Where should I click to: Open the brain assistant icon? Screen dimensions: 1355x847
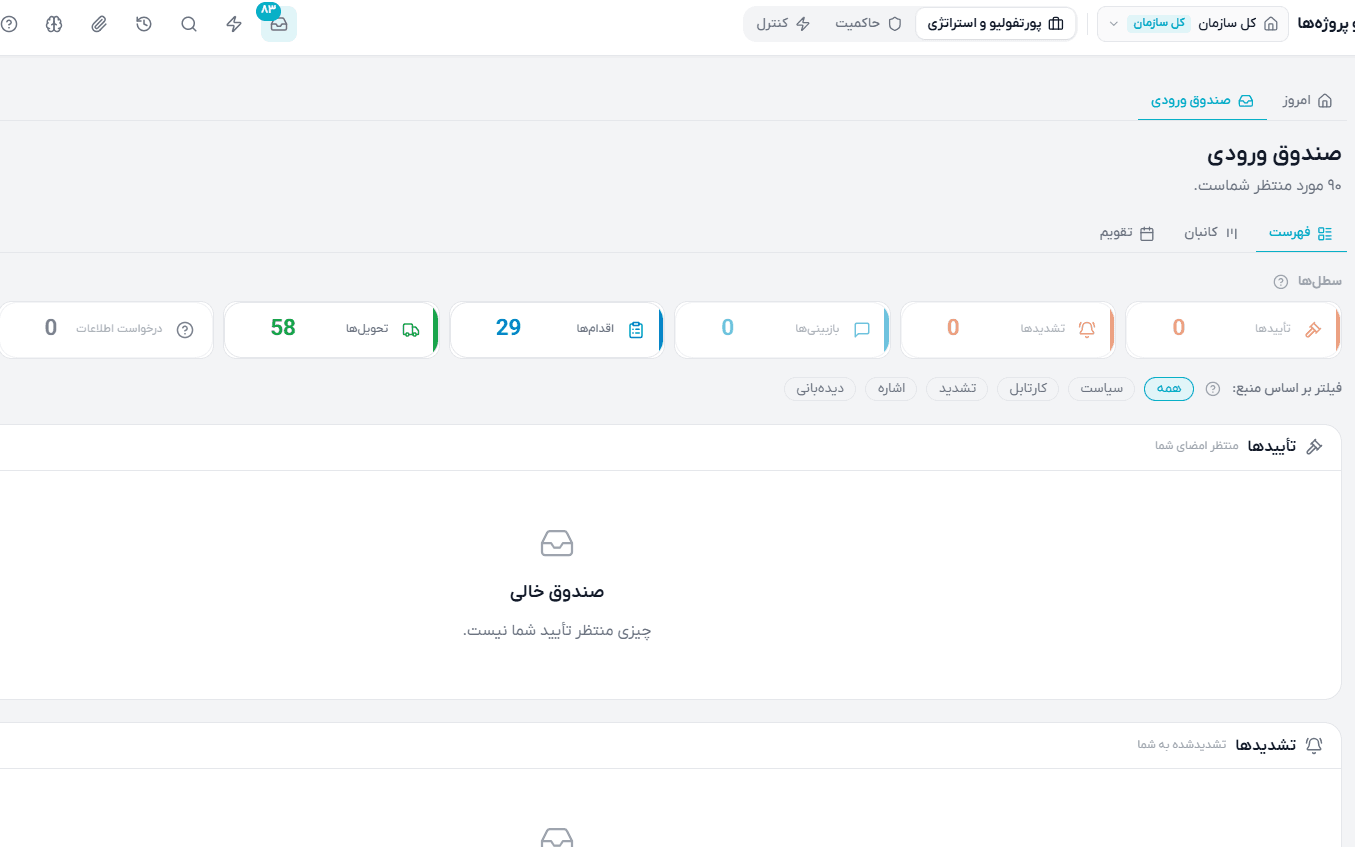click(54, 24)
